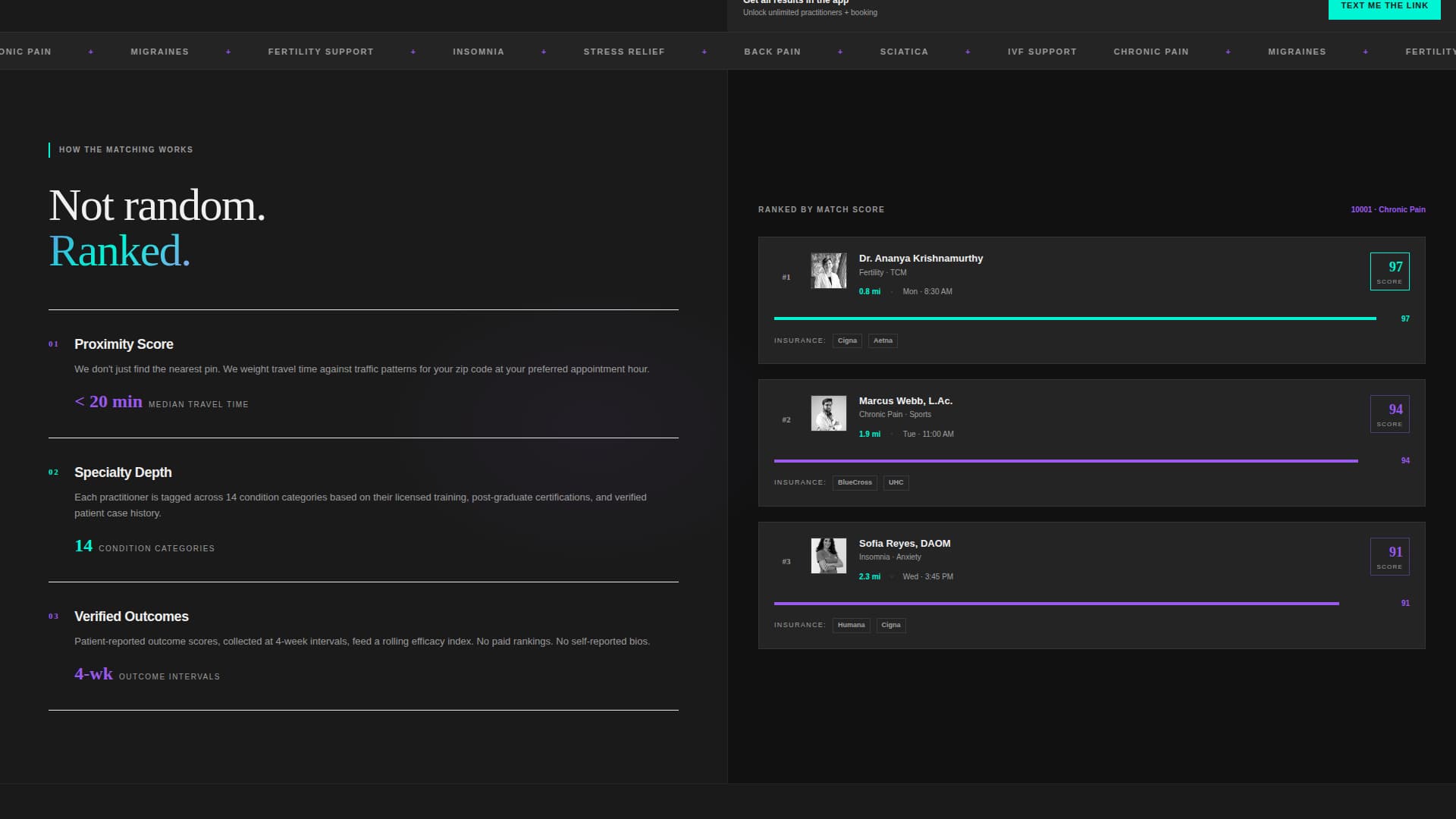This screenshot has width=1456, height=819.
Task: Click the UHC insurance tag
Action: pyautogui.click(x=896, y=483)
